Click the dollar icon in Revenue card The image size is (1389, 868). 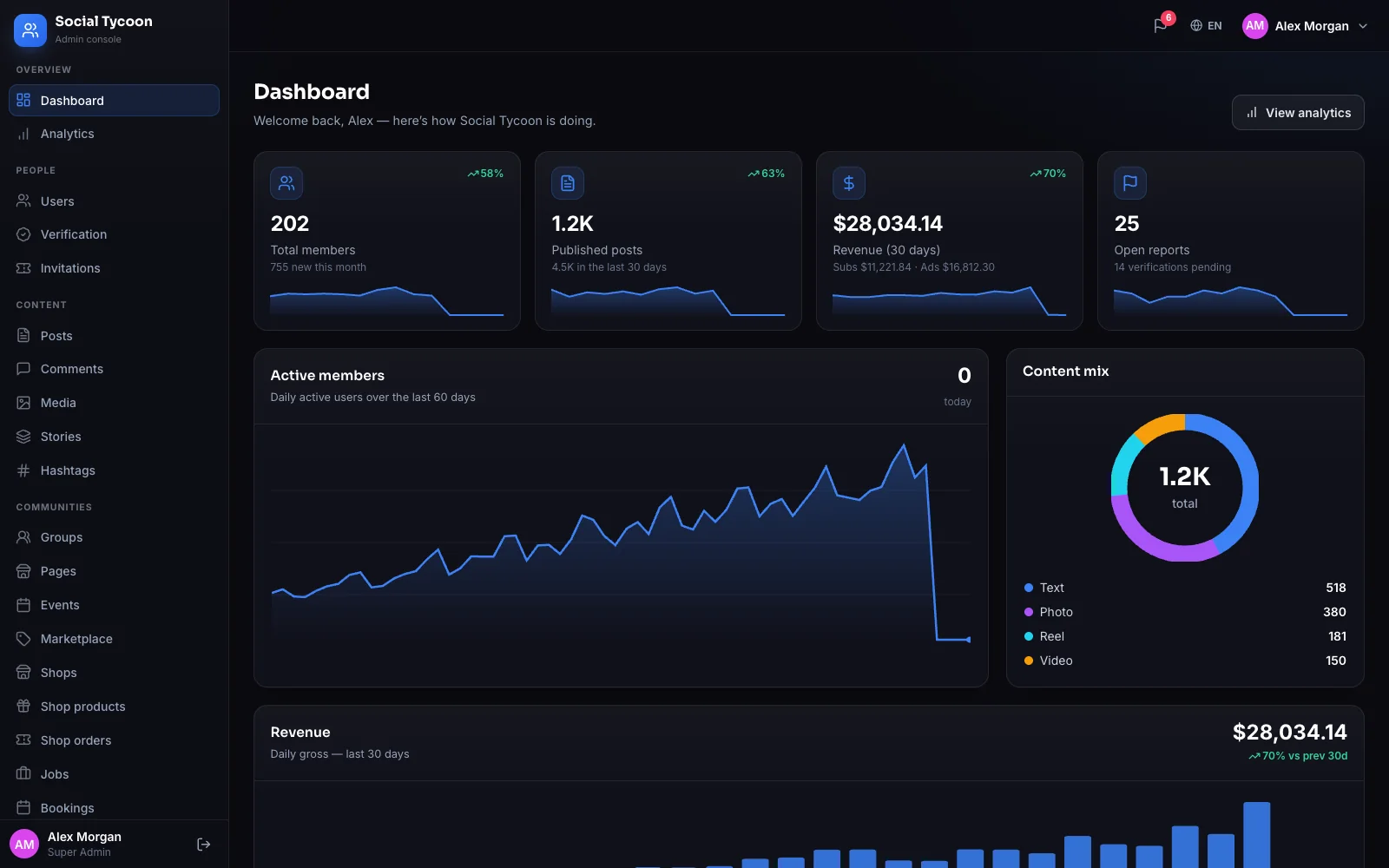pos(849,183)
